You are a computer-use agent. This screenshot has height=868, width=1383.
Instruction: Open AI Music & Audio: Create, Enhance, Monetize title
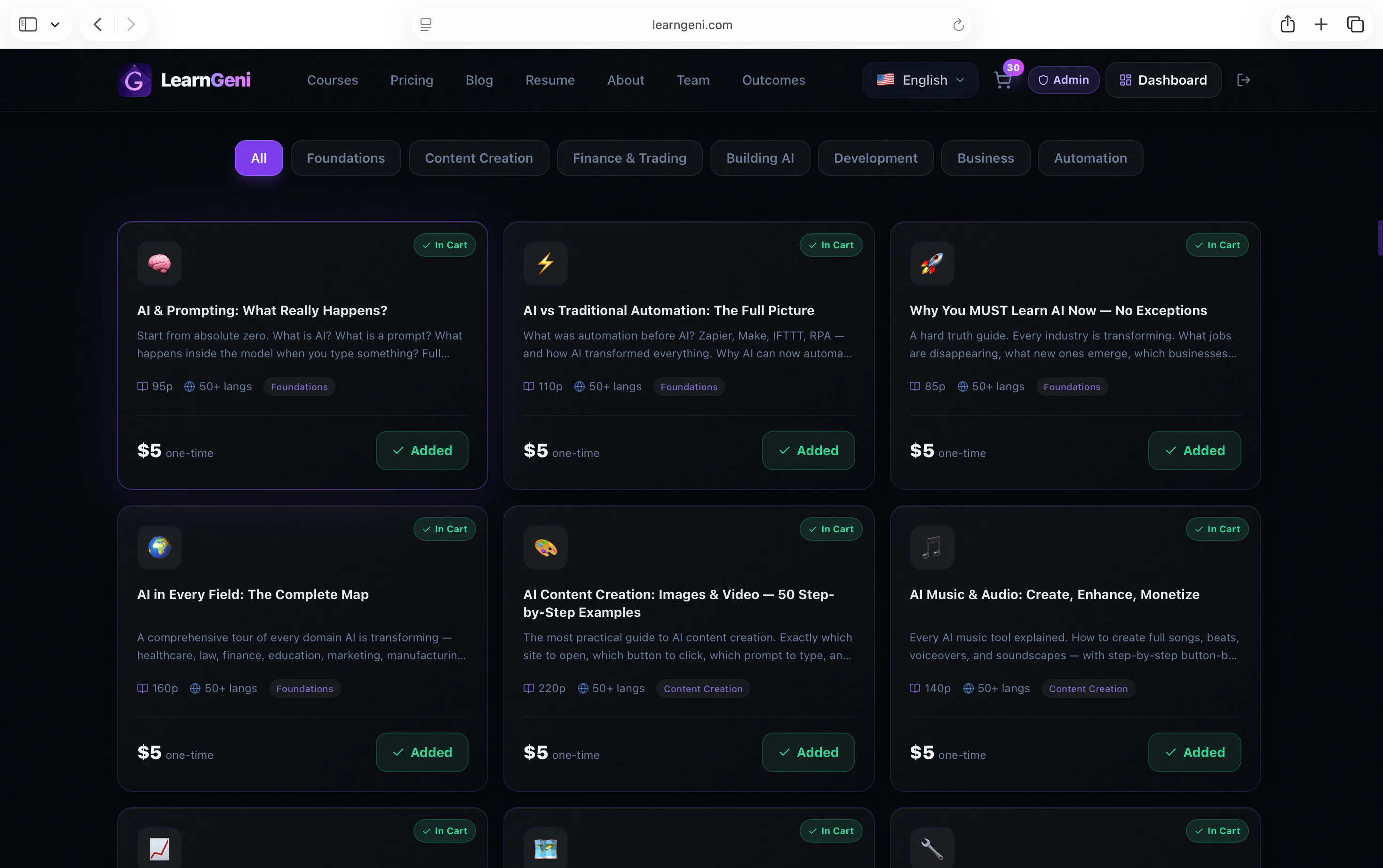(x=1055, y=594)
